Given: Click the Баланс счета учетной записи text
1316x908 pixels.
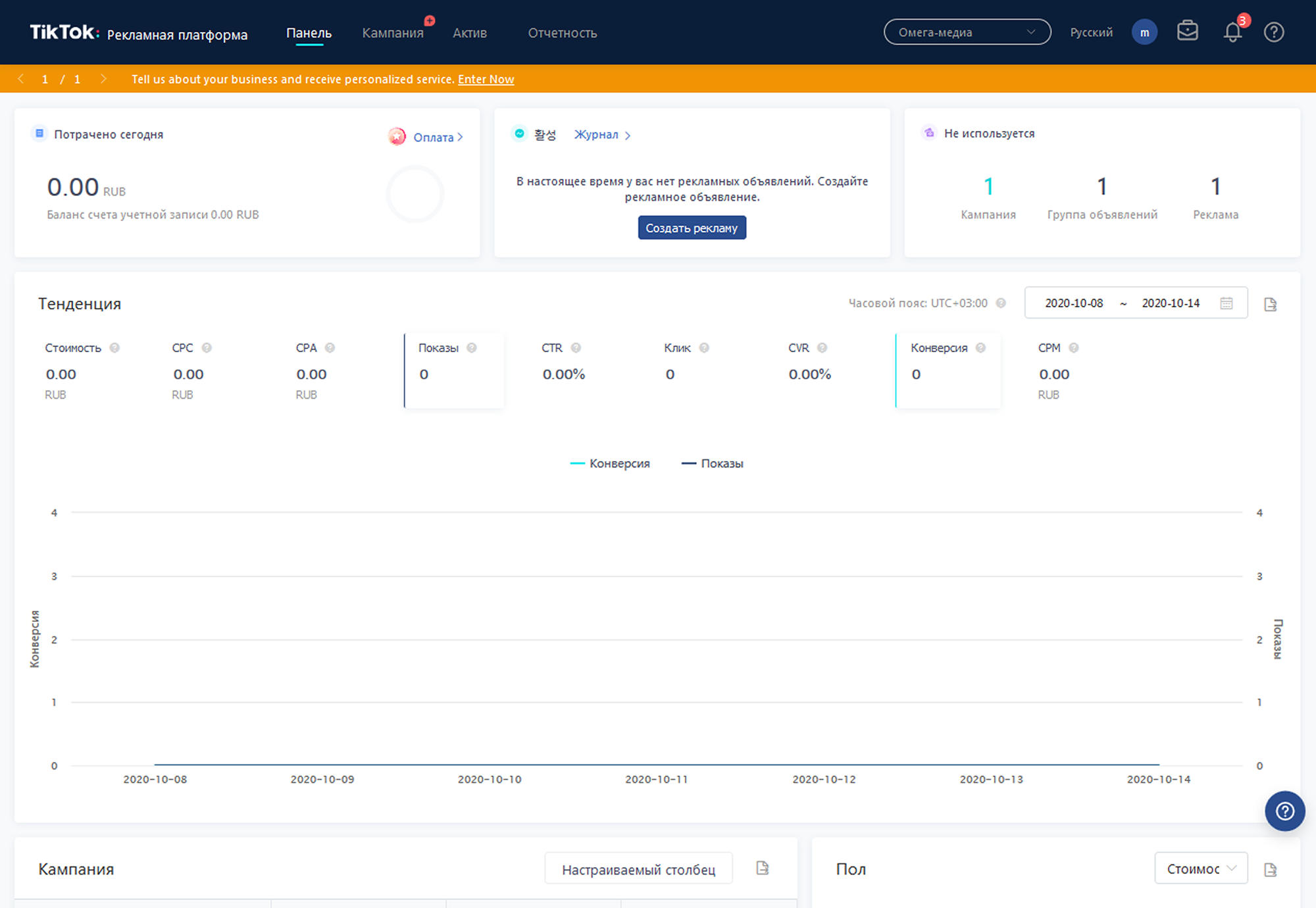Looking at the screenshot, I should click(x=153, y=214).
